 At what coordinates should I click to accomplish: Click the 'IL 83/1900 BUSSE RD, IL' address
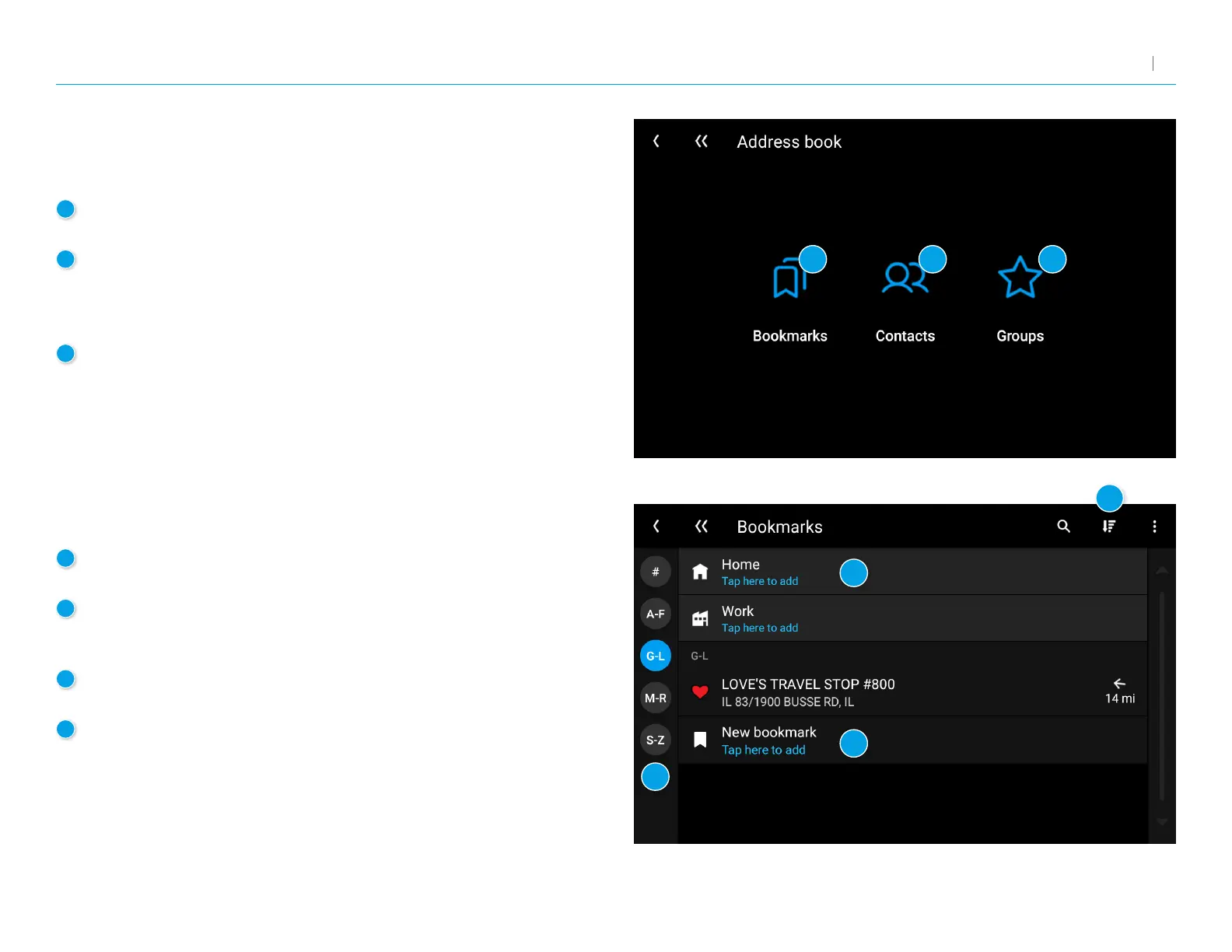pos(787,702)
